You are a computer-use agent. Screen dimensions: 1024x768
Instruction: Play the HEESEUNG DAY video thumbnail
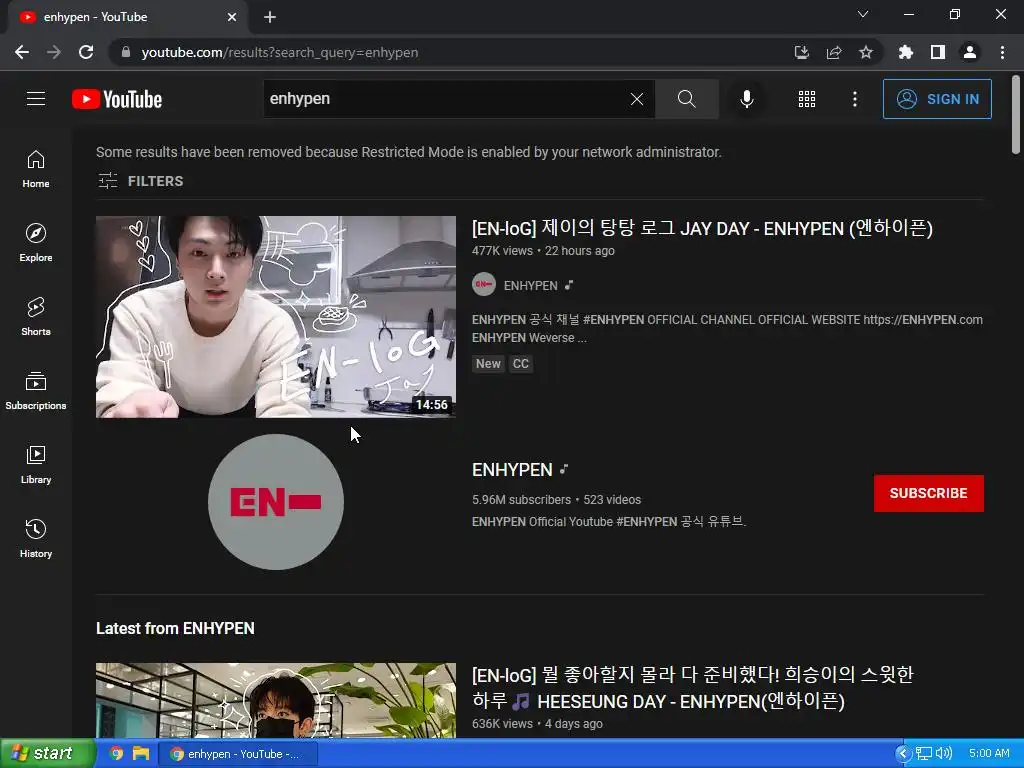(276, 700)
